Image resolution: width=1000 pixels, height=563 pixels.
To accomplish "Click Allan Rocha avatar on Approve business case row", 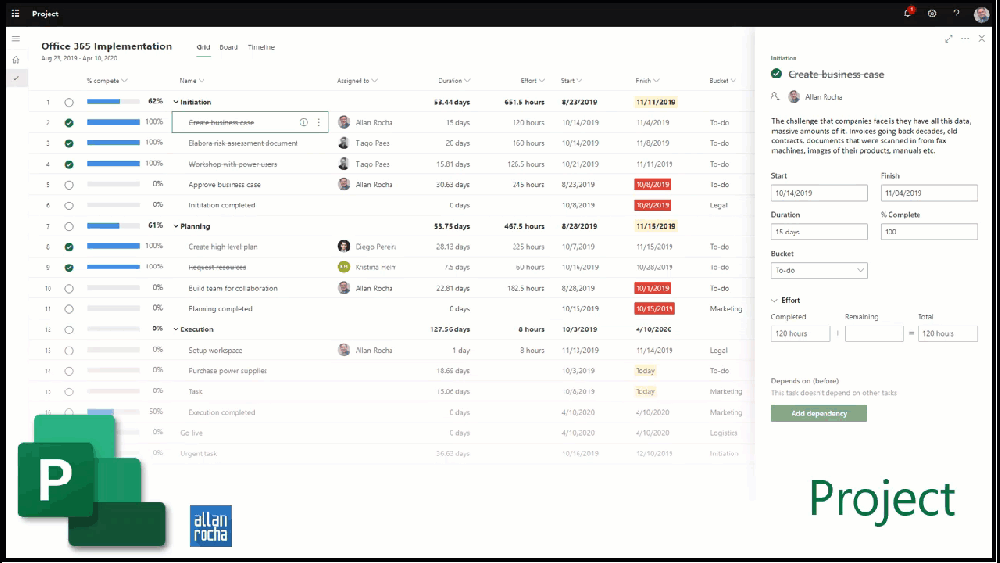I will click(x=344, y=184).
